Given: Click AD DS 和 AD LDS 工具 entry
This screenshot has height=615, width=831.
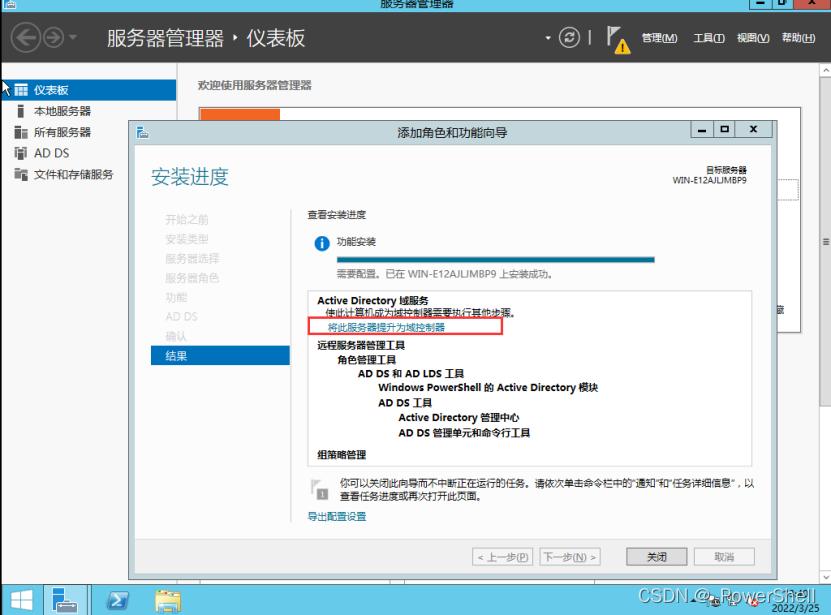Looking at the screenshot, I should click(x=411, y=374).
